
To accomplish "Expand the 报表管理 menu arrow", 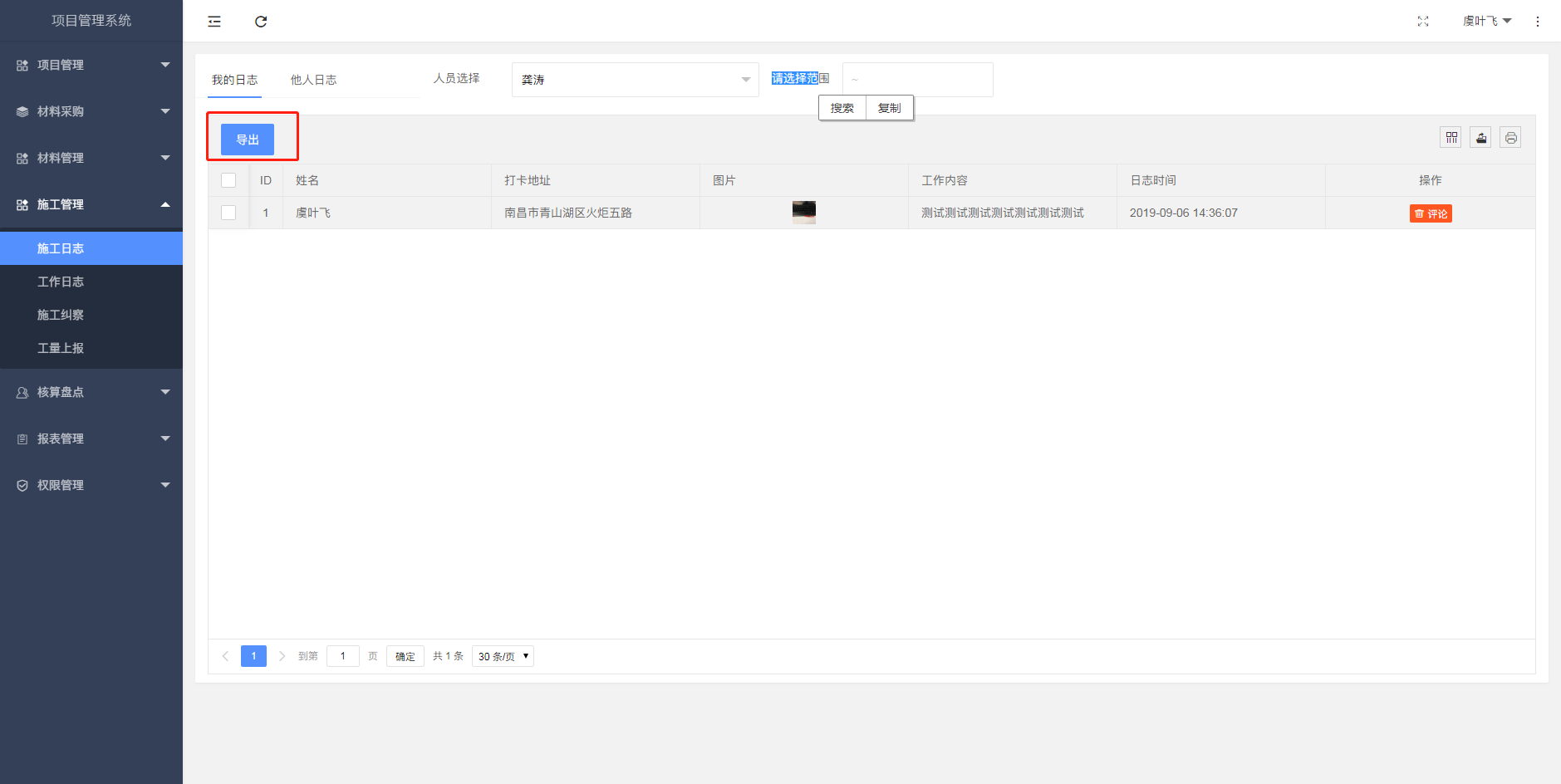I will tap(165, 439).
